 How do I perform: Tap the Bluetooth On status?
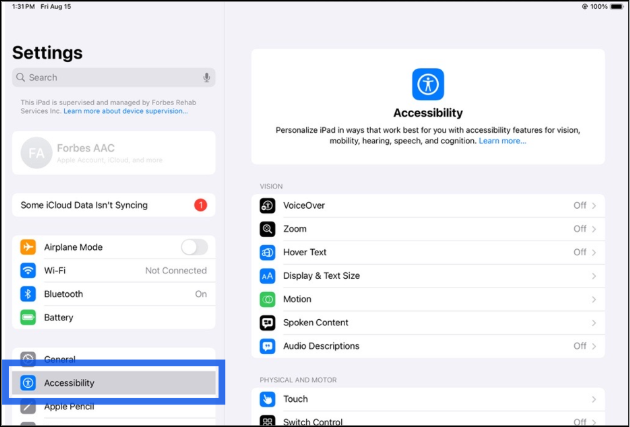click(x=201, y=294)
